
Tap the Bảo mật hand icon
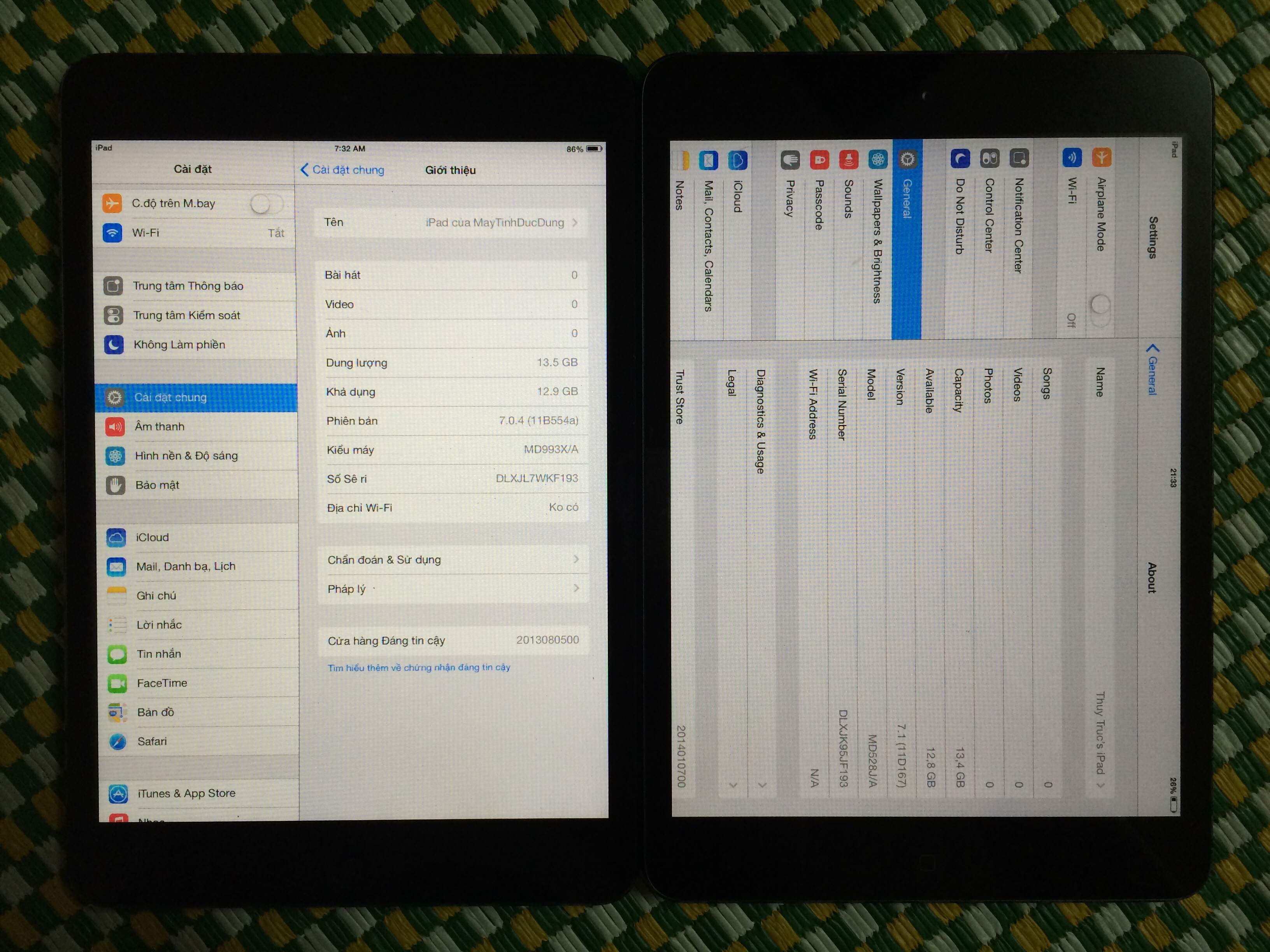116,485
